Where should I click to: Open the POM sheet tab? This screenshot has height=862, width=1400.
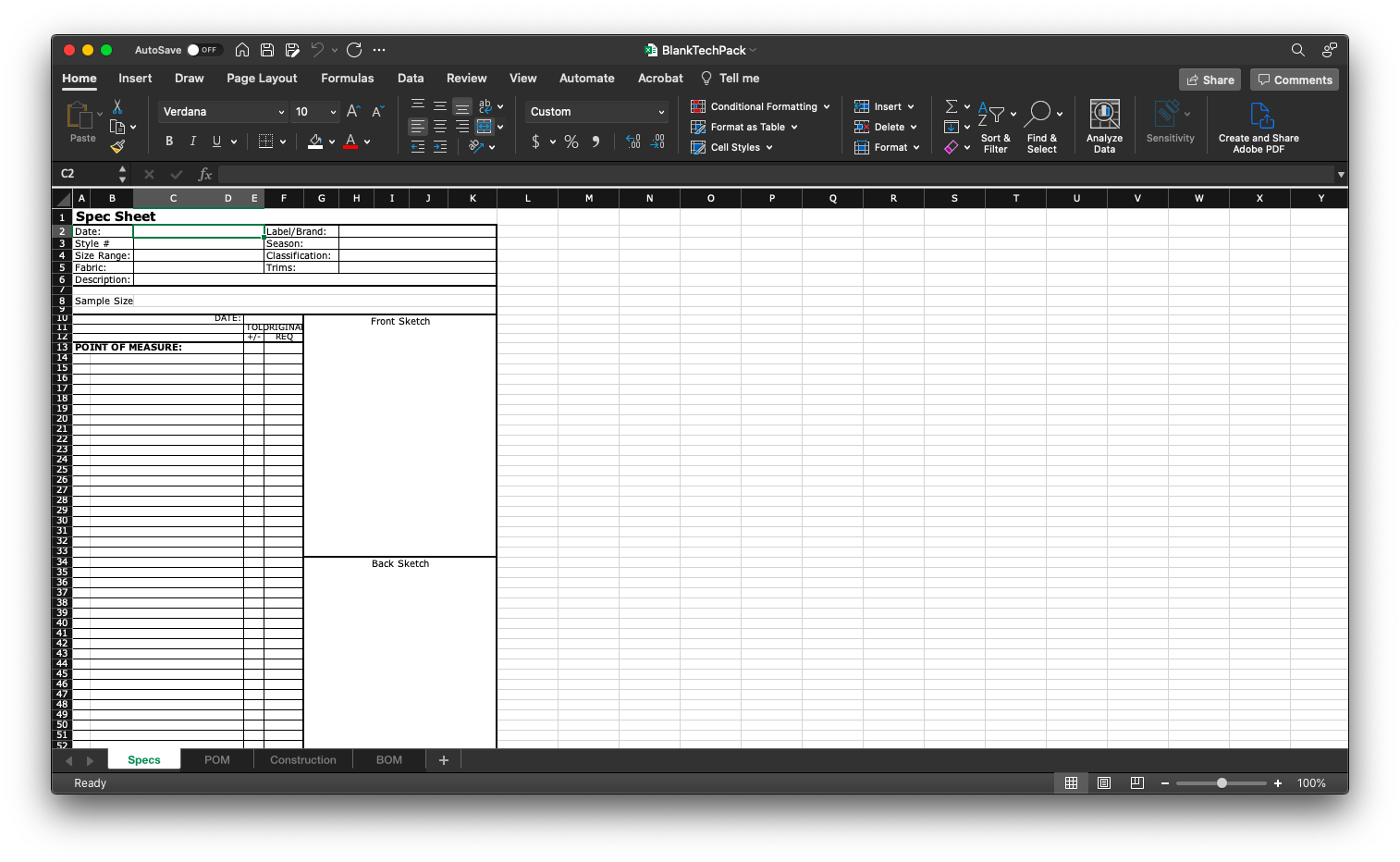point(217,760)
